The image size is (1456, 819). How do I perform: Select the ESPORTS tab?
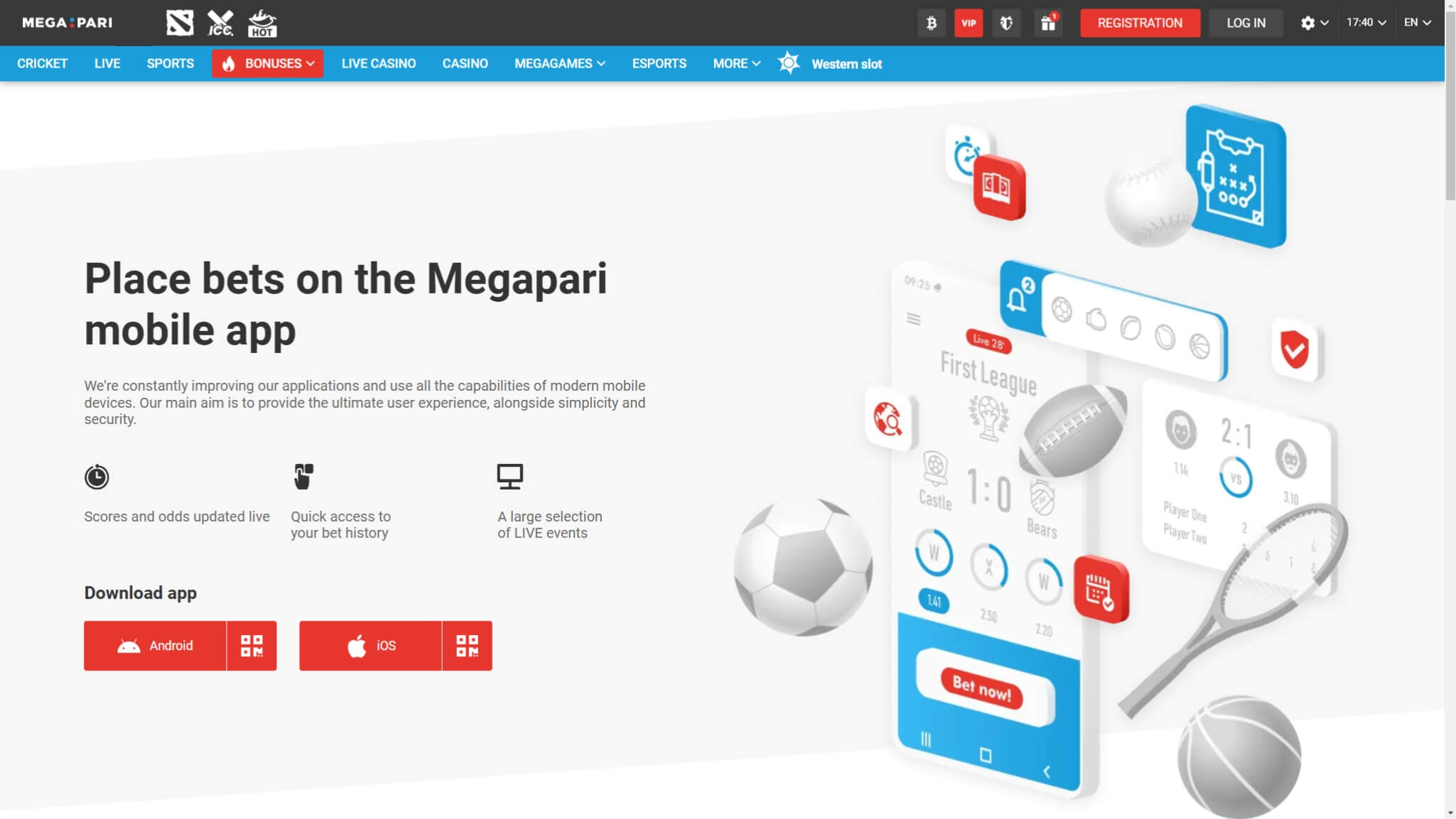click(x=659, y=63)
